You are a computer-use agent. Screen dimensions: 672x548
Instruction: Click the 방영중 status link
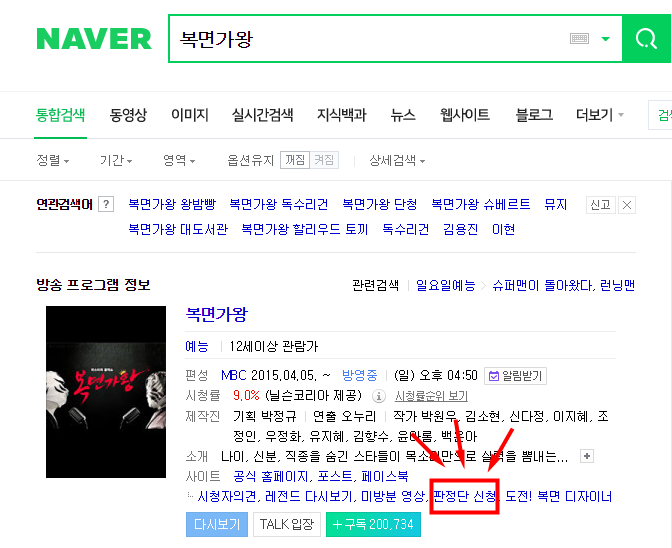click(360, 376)
